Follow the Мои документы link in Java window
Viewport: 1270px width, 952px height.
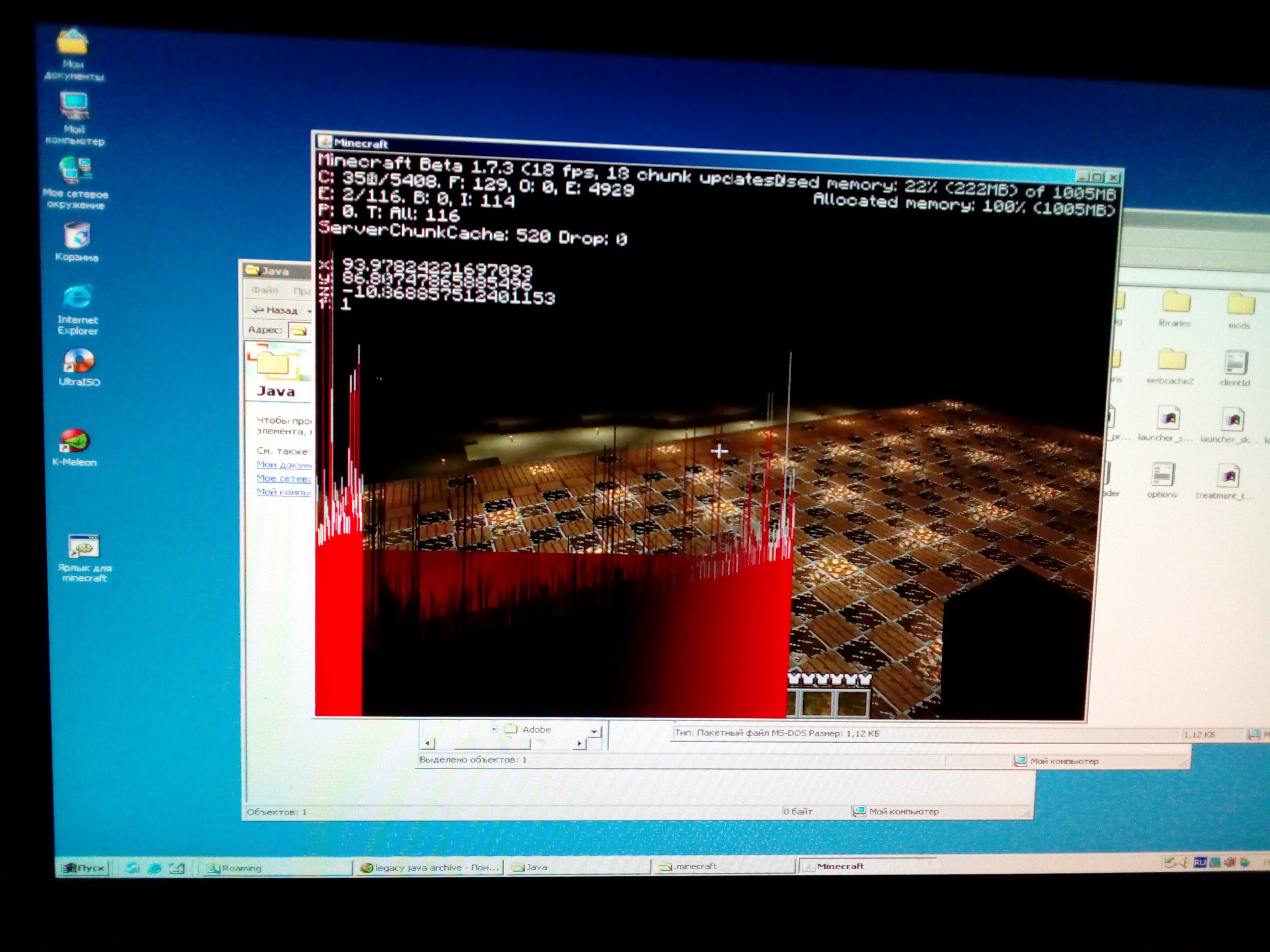click(x=284, y=465)
